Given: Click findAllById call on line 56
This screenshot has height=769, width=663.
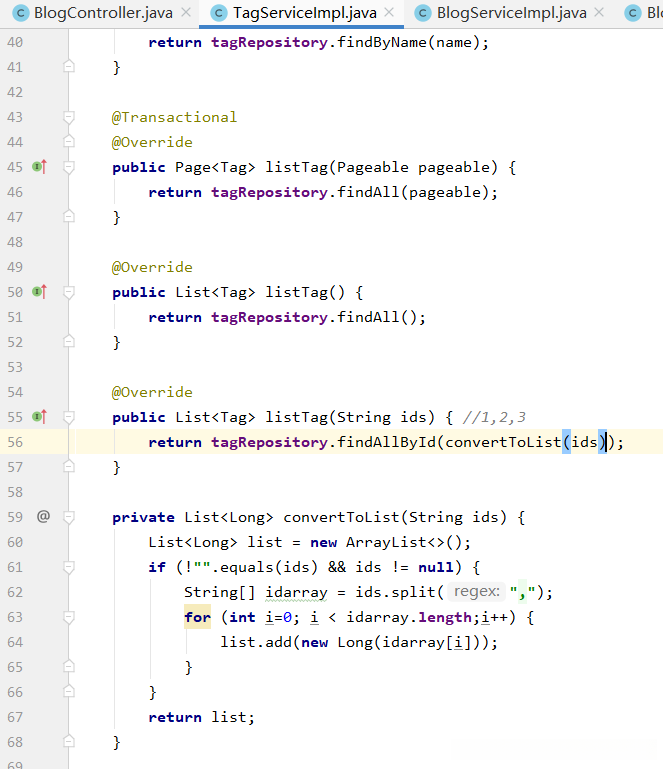Looking at the screenshot, I should coord(386,442).
